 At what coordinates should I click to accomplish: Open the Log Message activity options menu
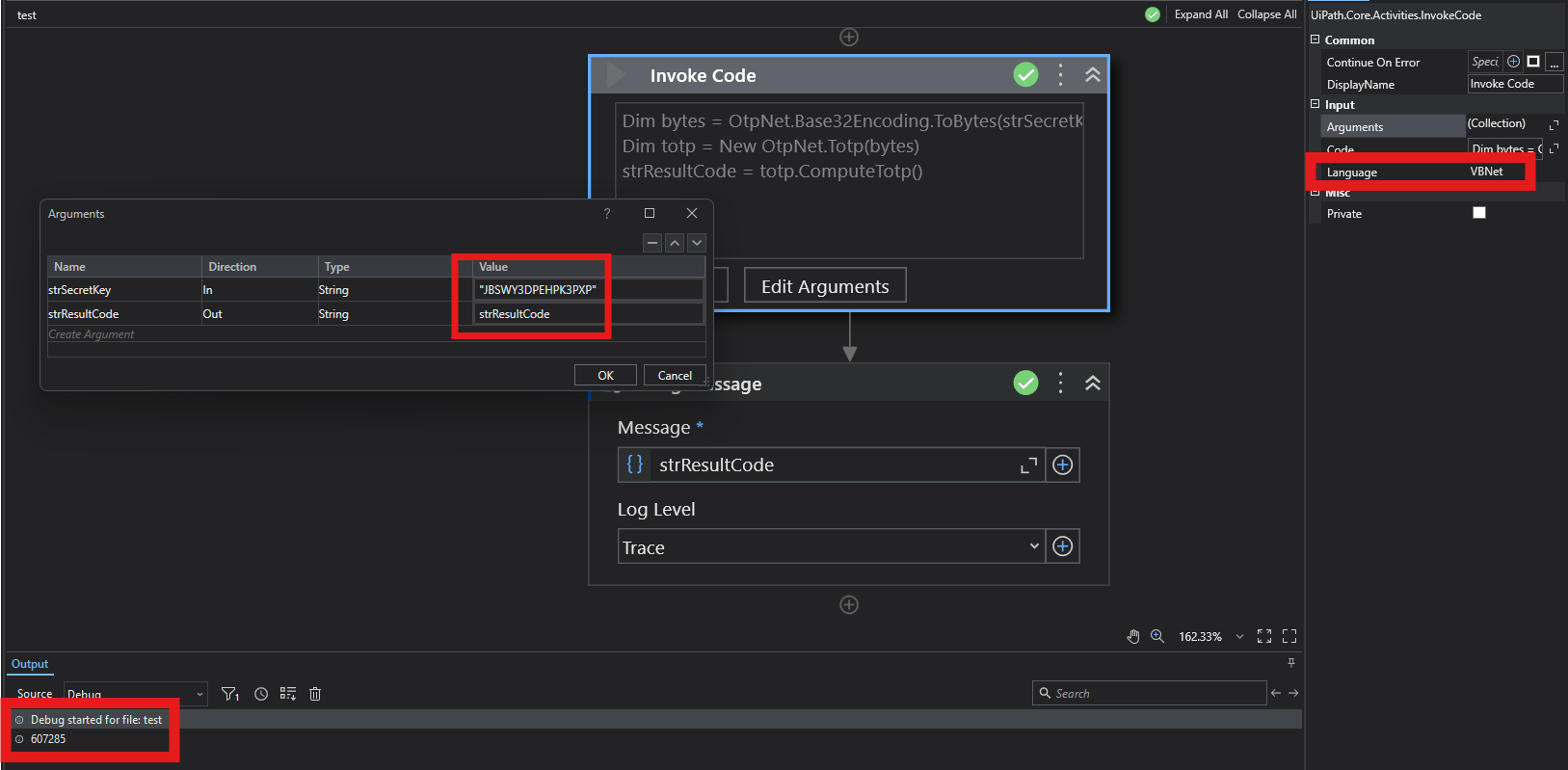[1060, 383]
